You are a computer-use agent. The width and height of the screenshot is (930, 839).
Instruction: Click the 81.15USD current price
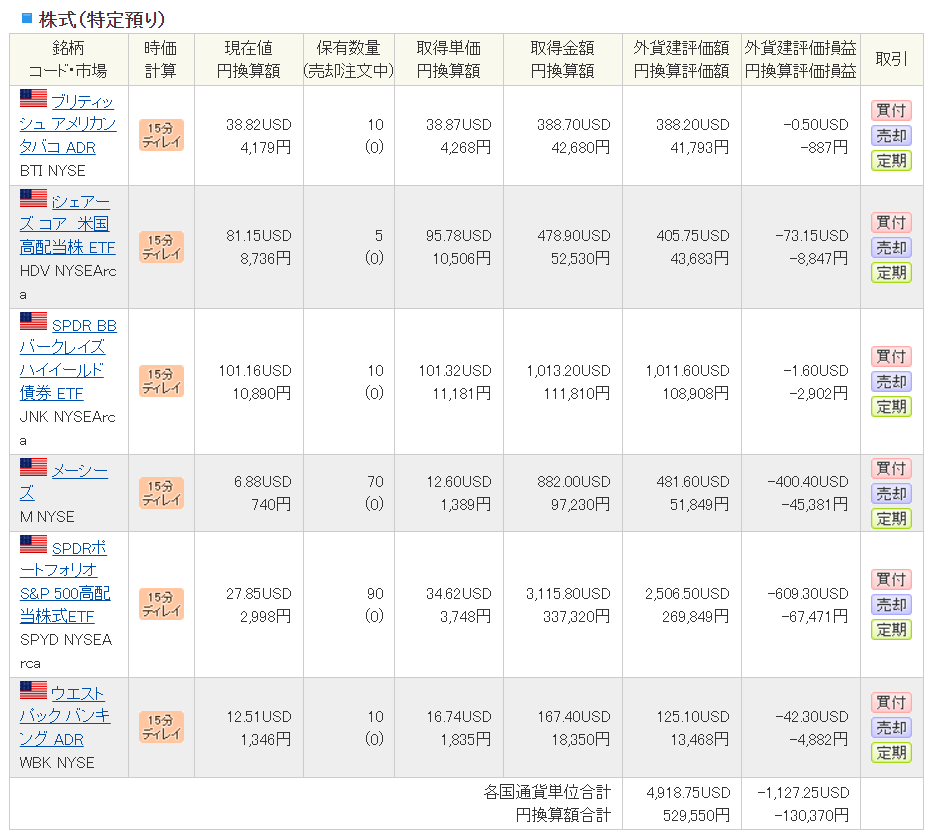pos(259,235)
